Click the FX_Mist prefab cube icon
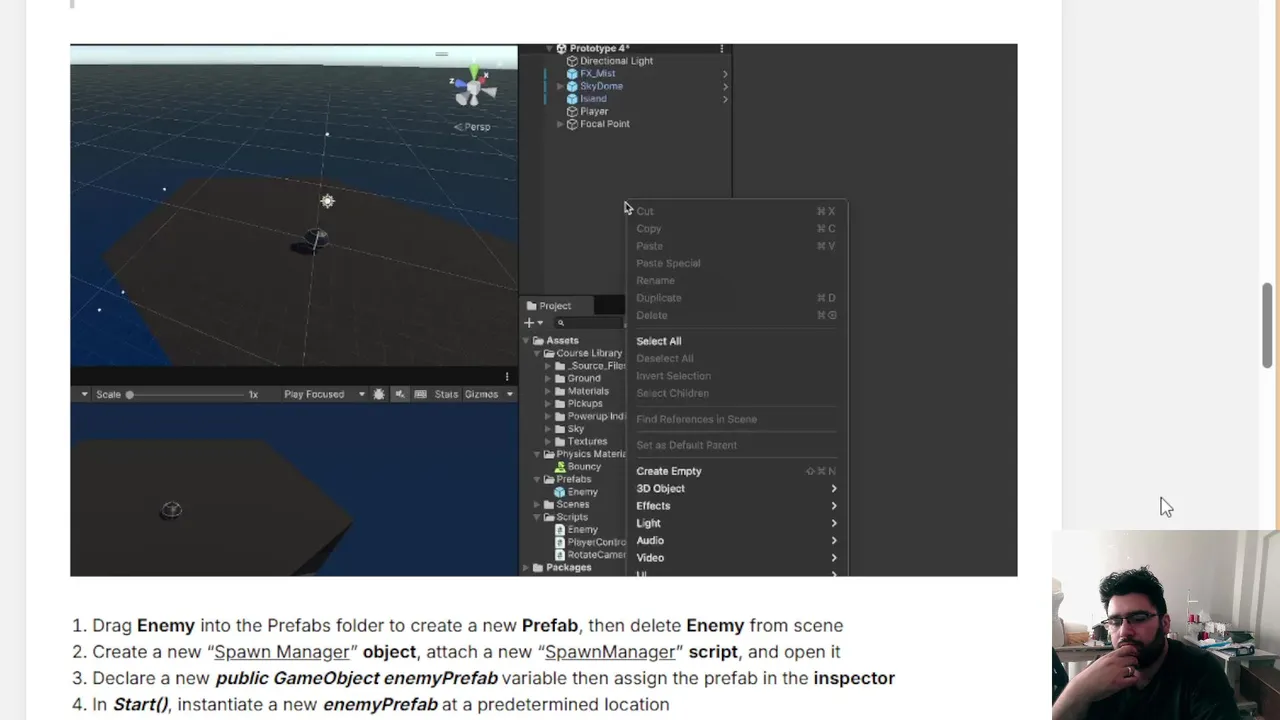 coord(573,74)
